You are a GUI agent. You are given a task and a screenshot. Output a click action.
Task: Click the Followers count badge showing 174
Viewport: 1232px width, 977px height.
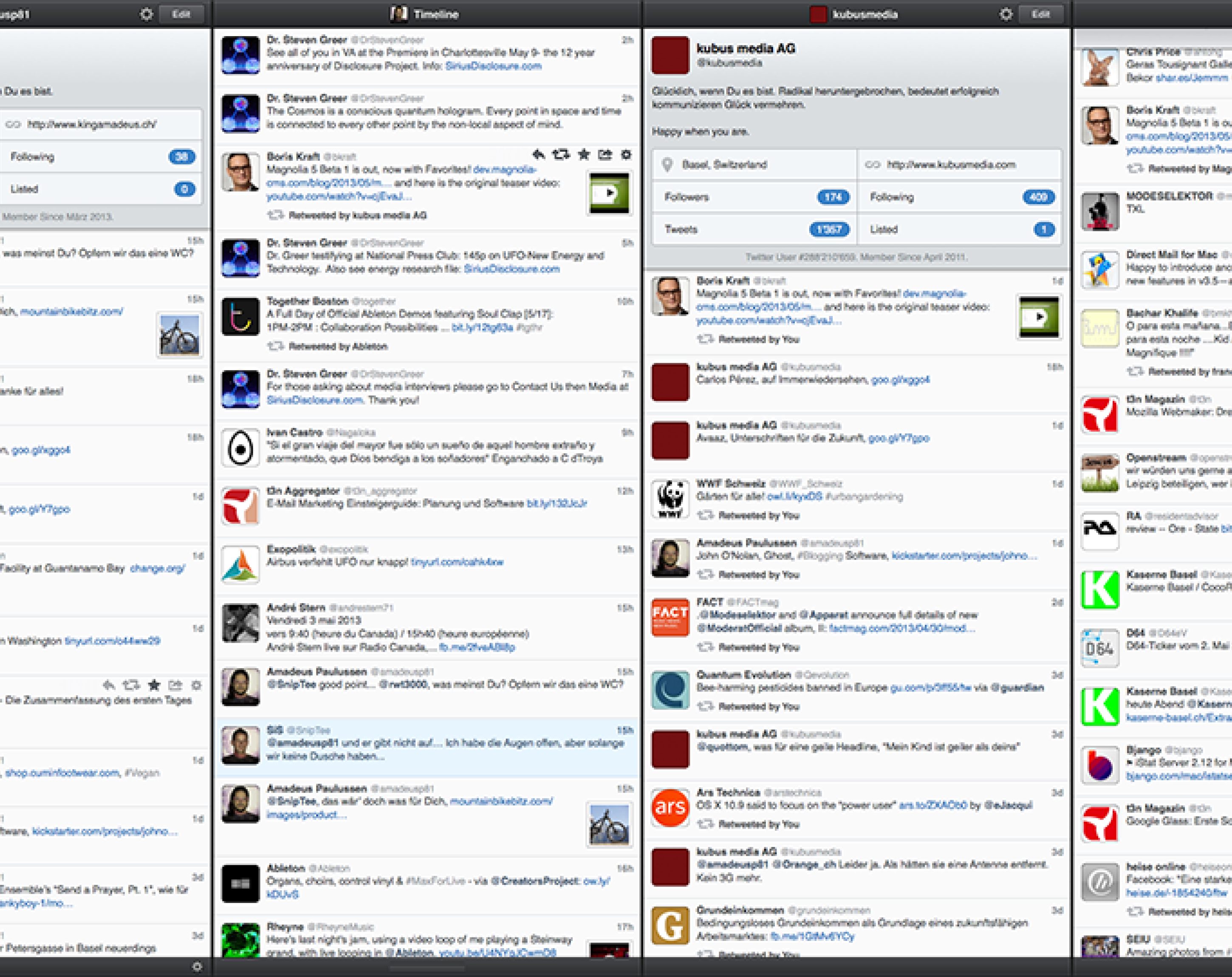click(x=833, y=197)
